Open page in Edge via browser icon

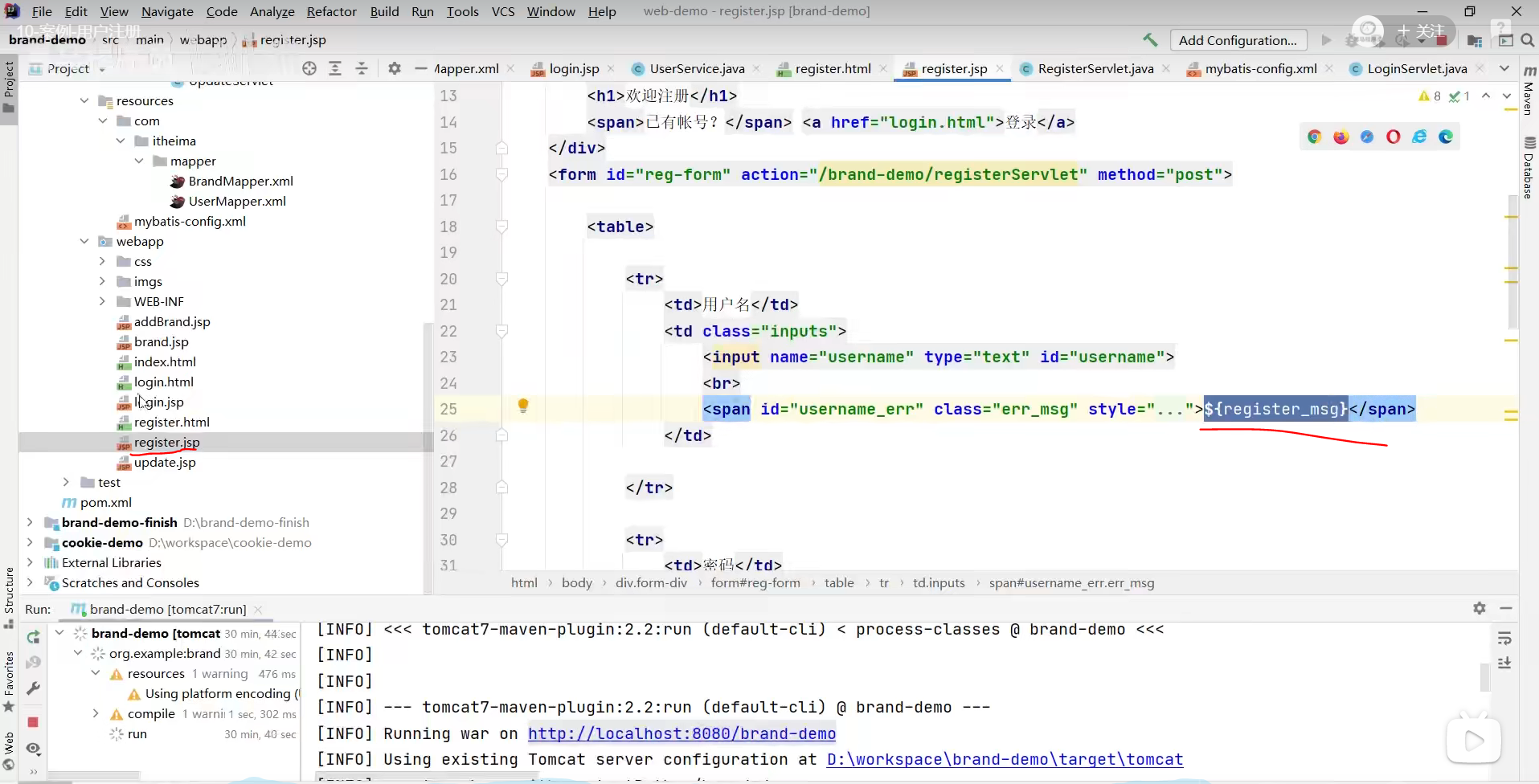1446,137
